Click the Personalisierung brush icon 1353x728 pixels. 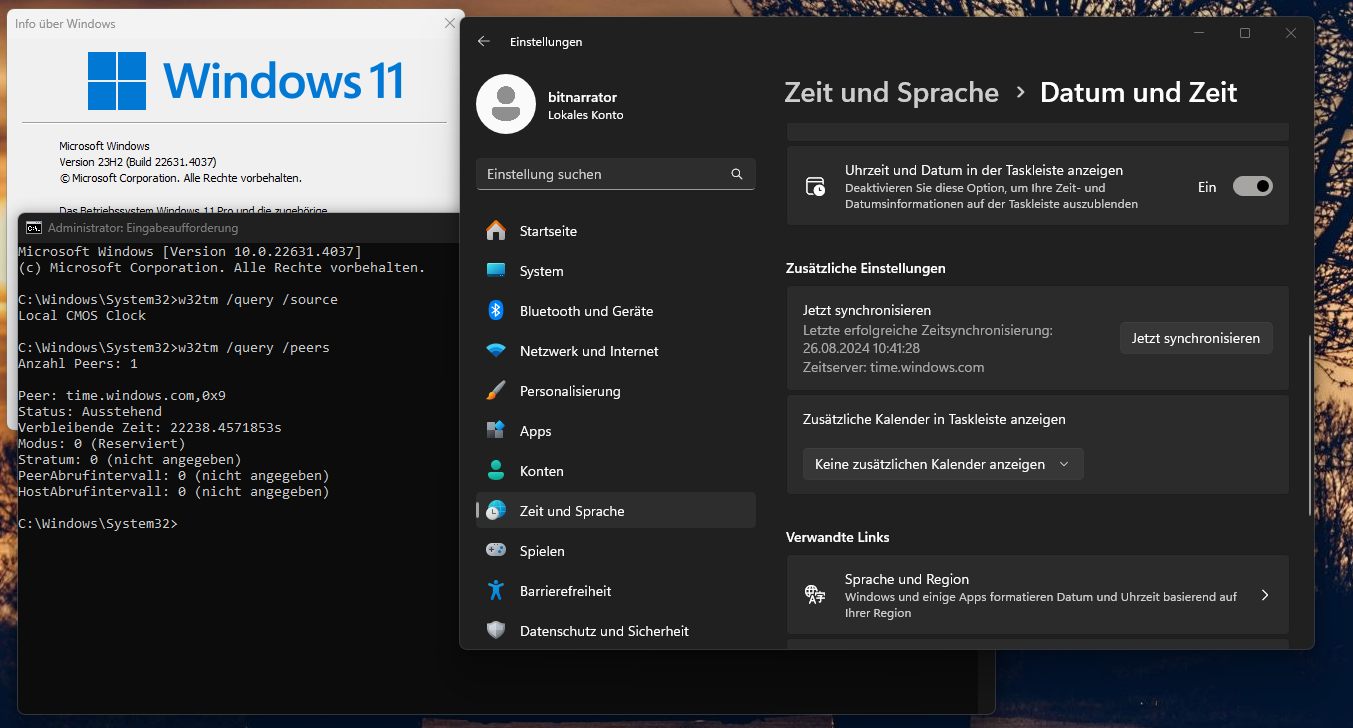(496, 391)
